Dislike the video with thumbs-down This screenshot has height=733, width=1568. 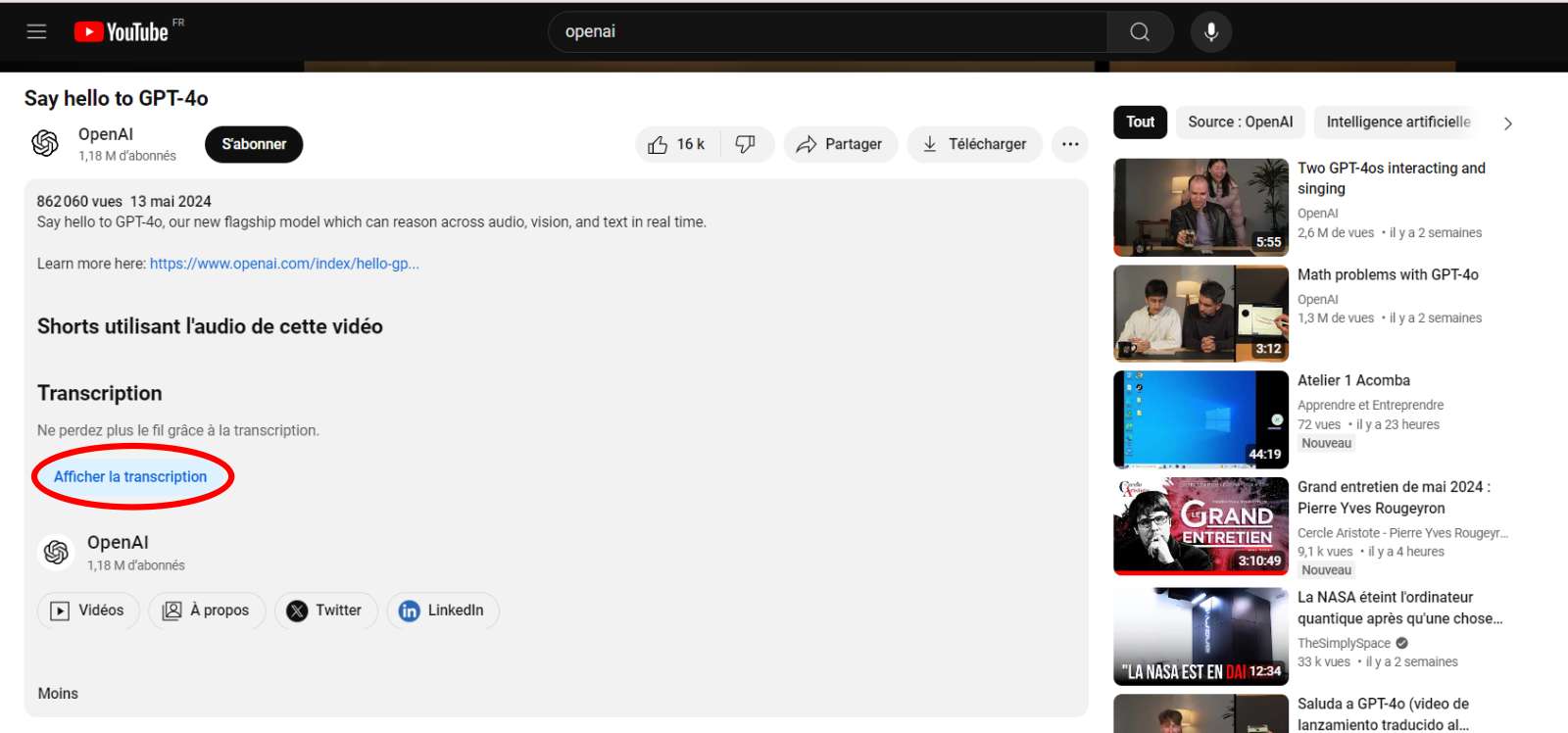(746, 144)
